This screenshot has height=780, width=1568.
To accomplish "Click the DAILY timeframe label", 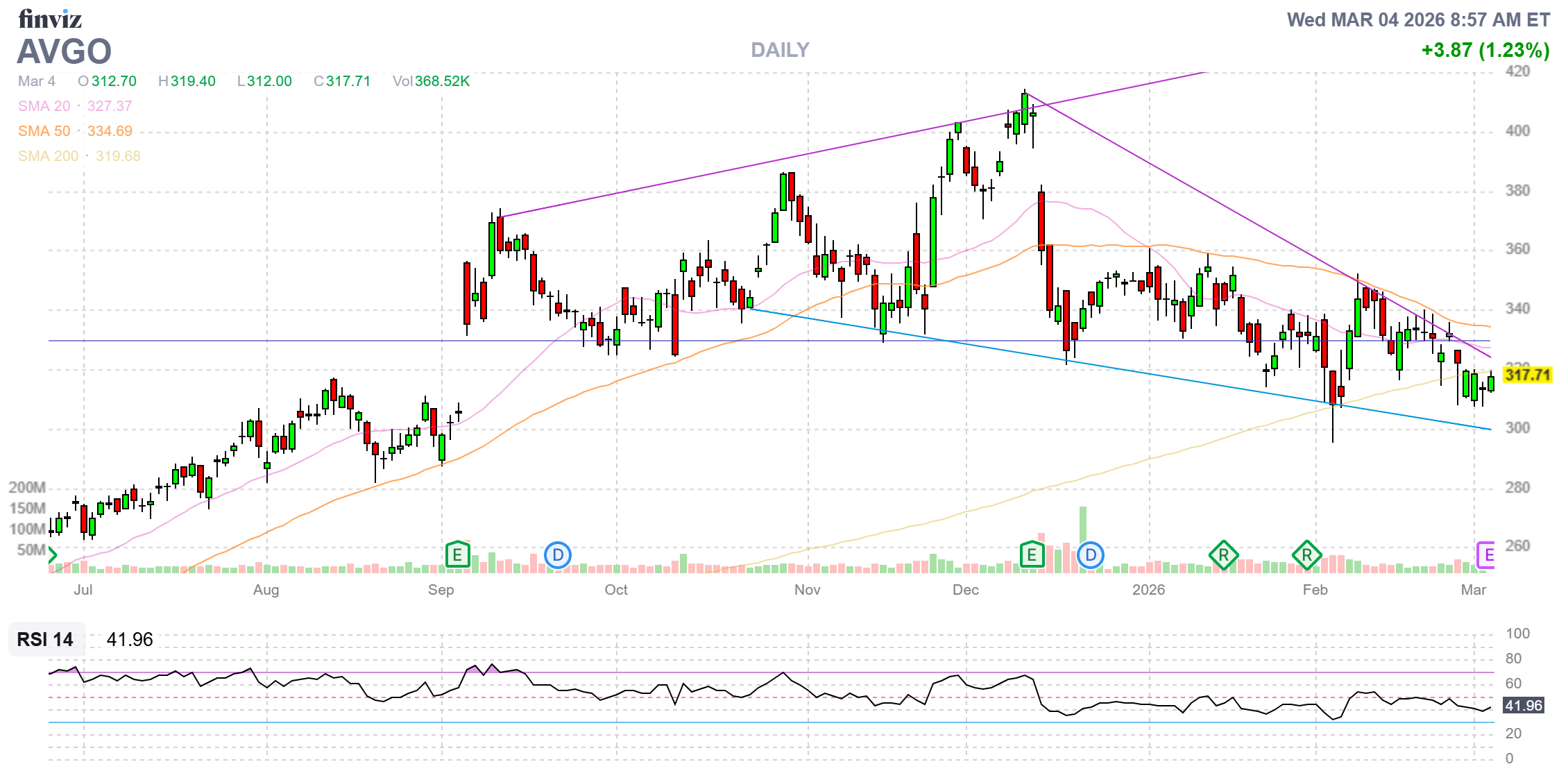I will click(x=780, y=50).
